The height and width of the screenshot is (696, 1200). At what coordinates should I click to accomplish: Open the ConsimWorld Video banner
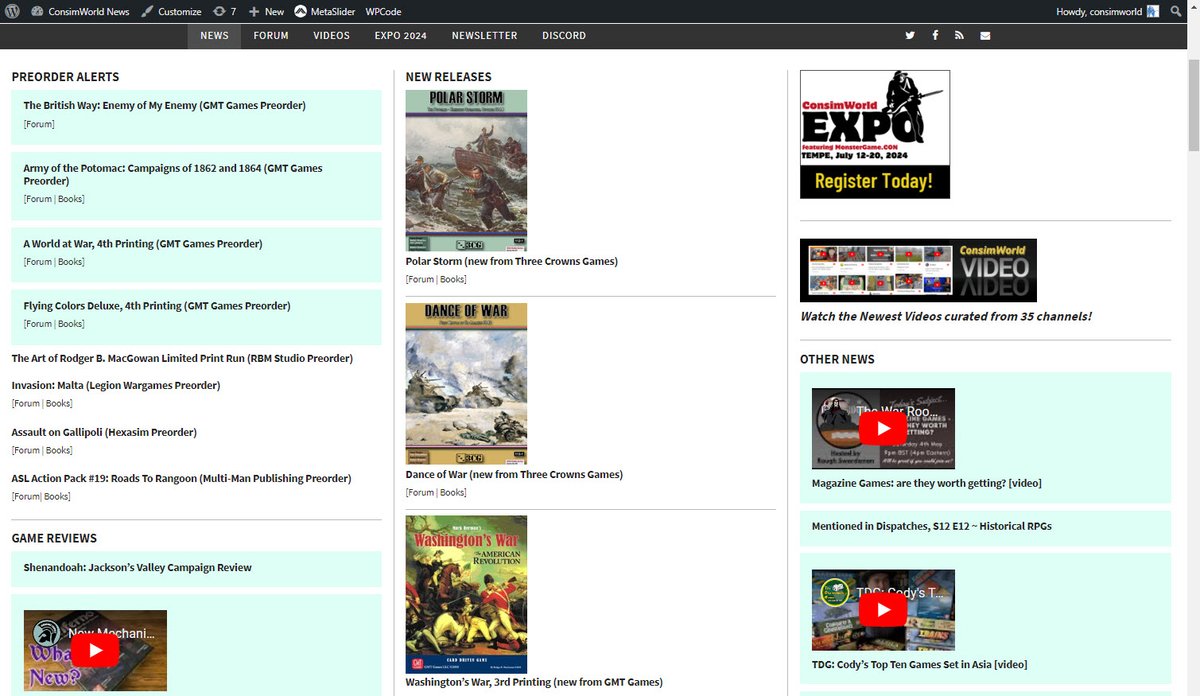[918, 270]
